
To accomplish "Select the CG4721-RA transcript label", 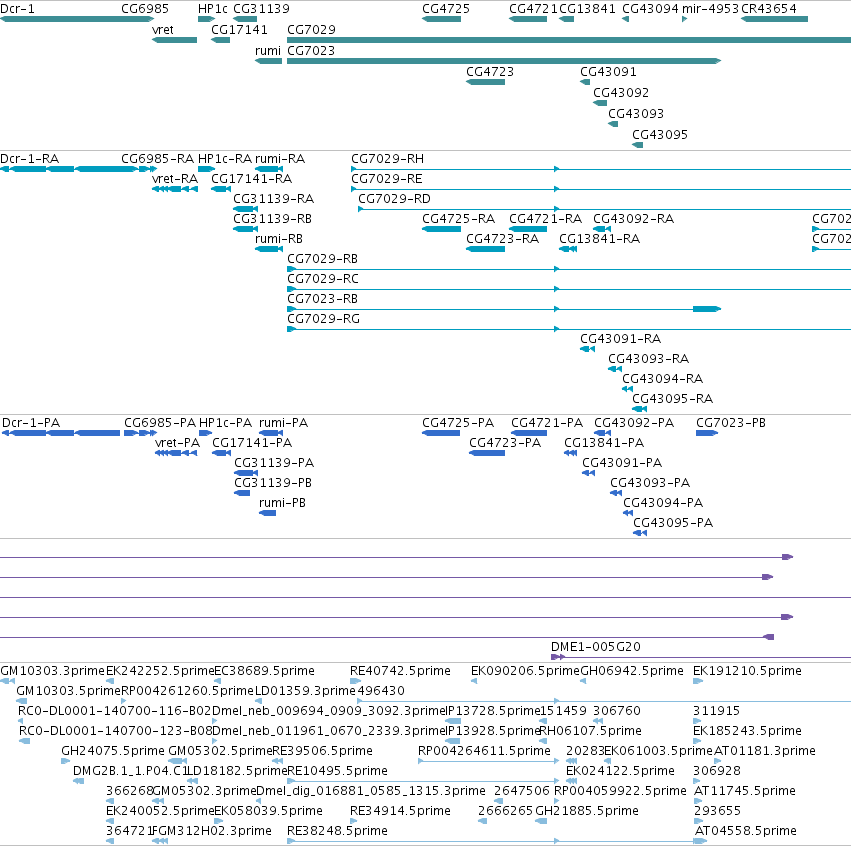I will click(545, 219).
